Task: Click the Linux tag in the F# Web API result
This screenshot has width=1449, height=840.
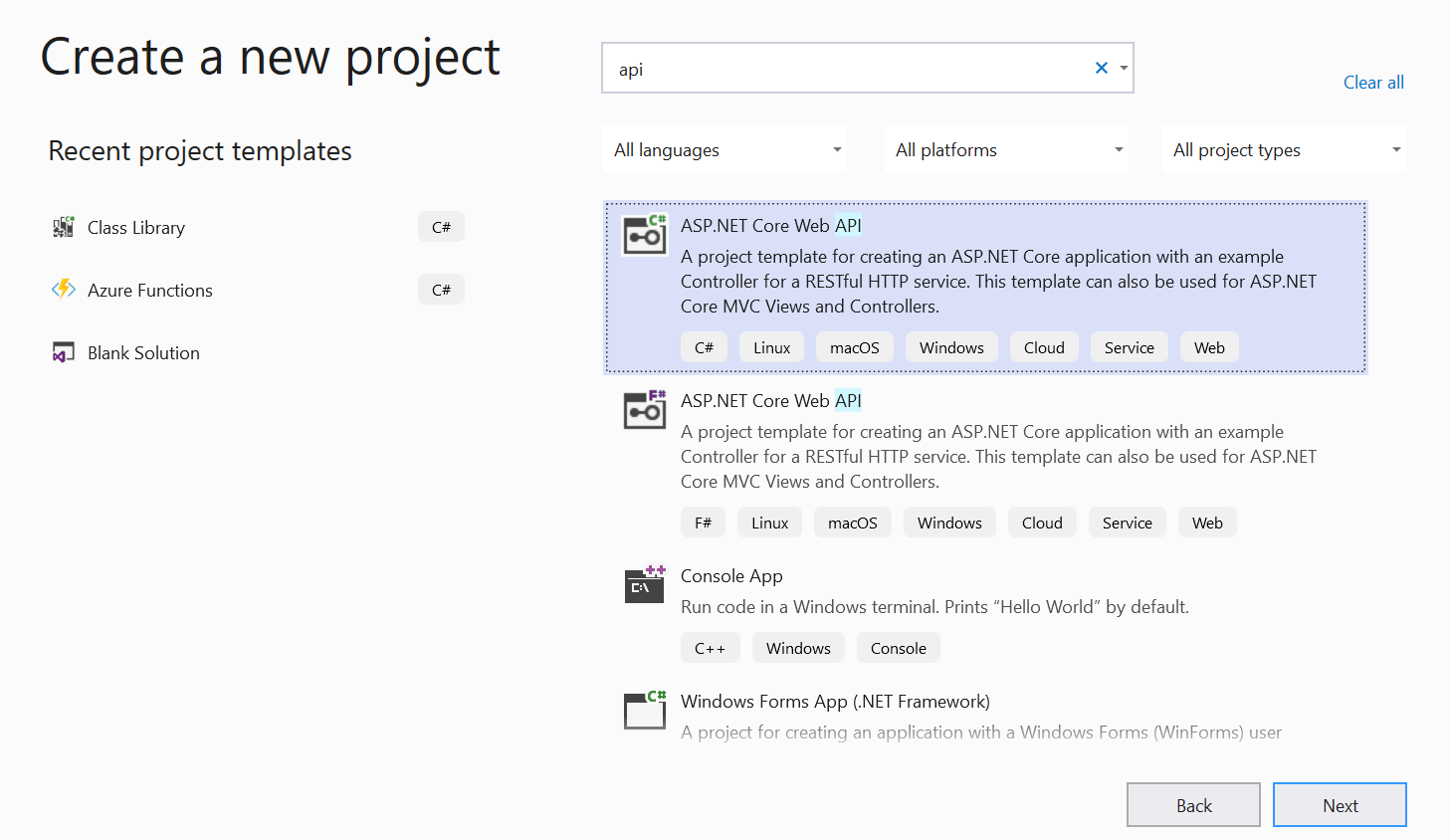Action: coord(769,523)
